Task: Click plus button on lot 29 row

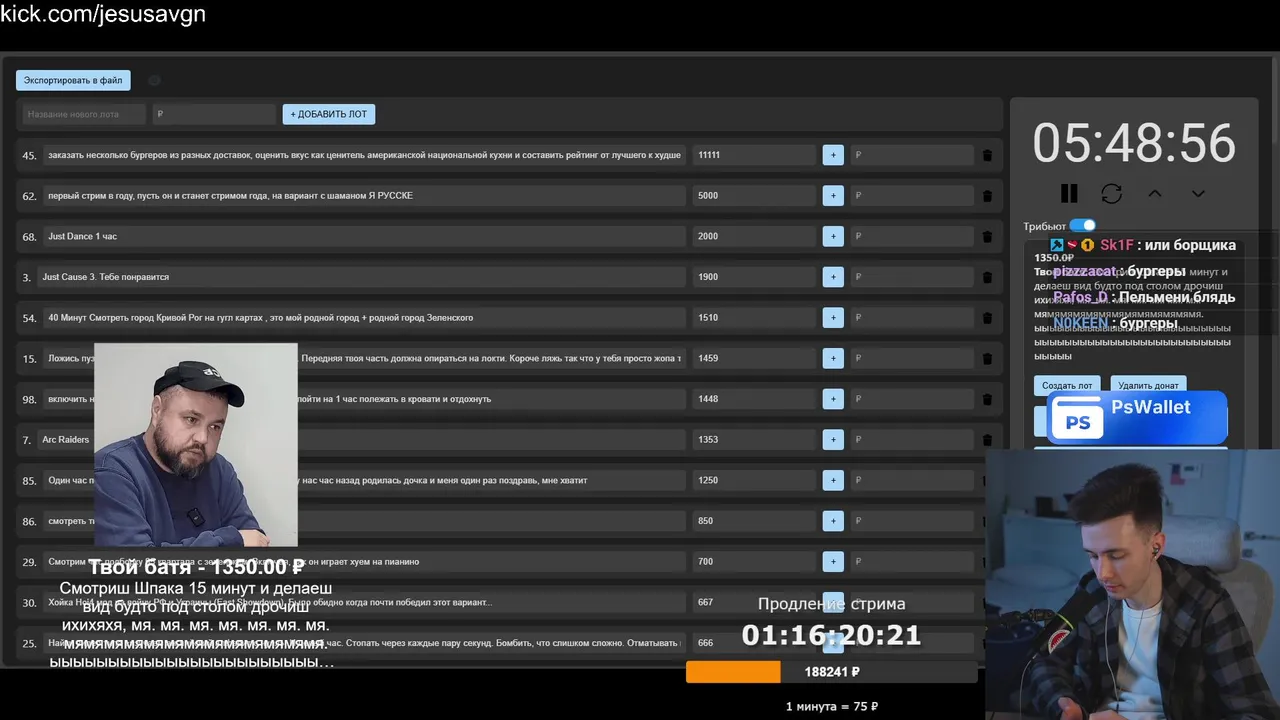Action: (x=833, y=562)
